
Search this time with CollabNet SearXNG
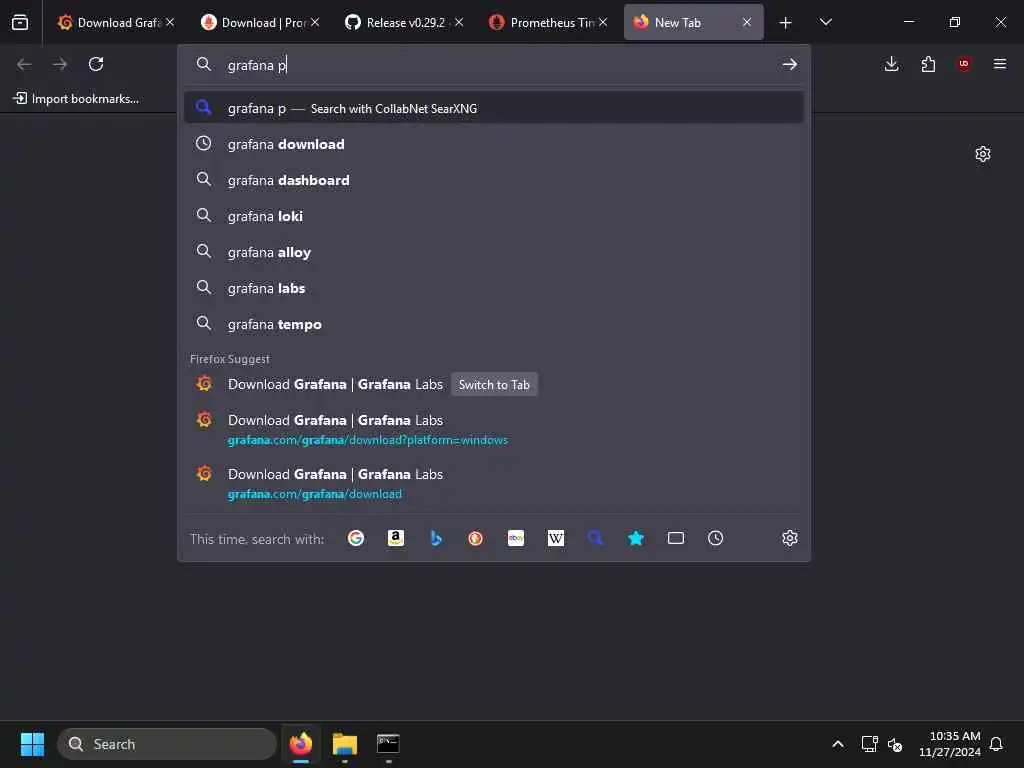pos(596,538)
